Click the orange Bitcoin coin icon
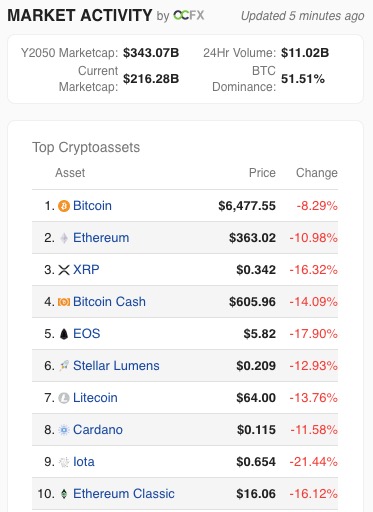 [64, 206]
